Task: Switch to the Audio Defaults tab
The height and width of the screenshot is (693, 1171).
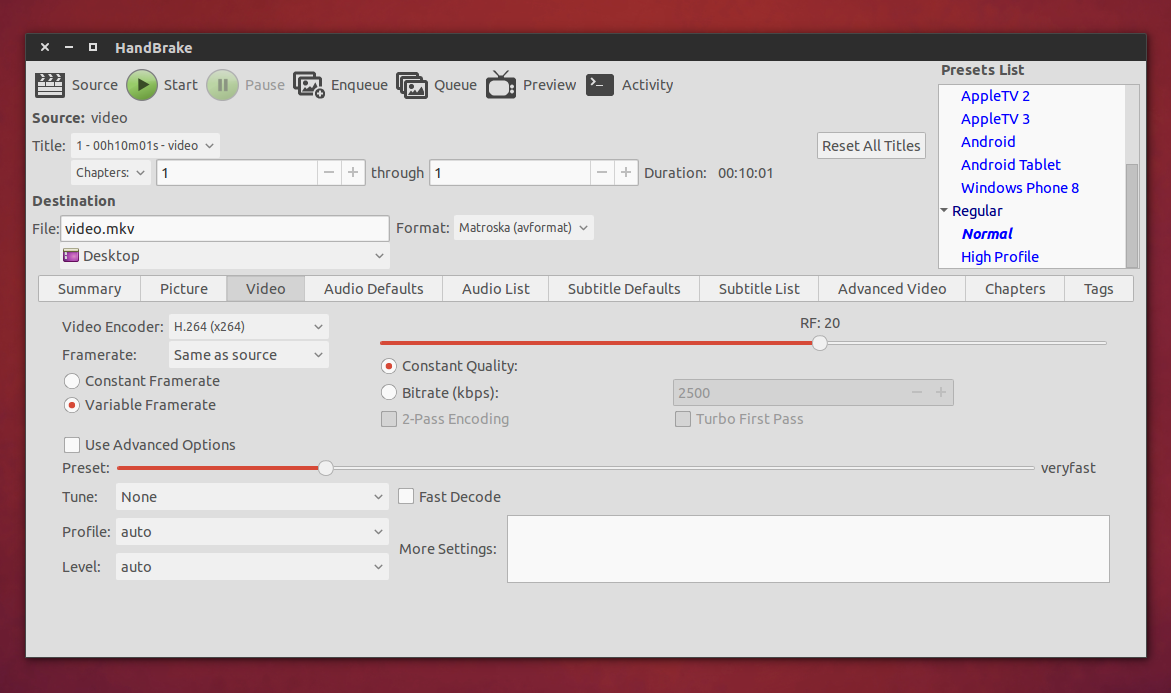Action: 373,289
